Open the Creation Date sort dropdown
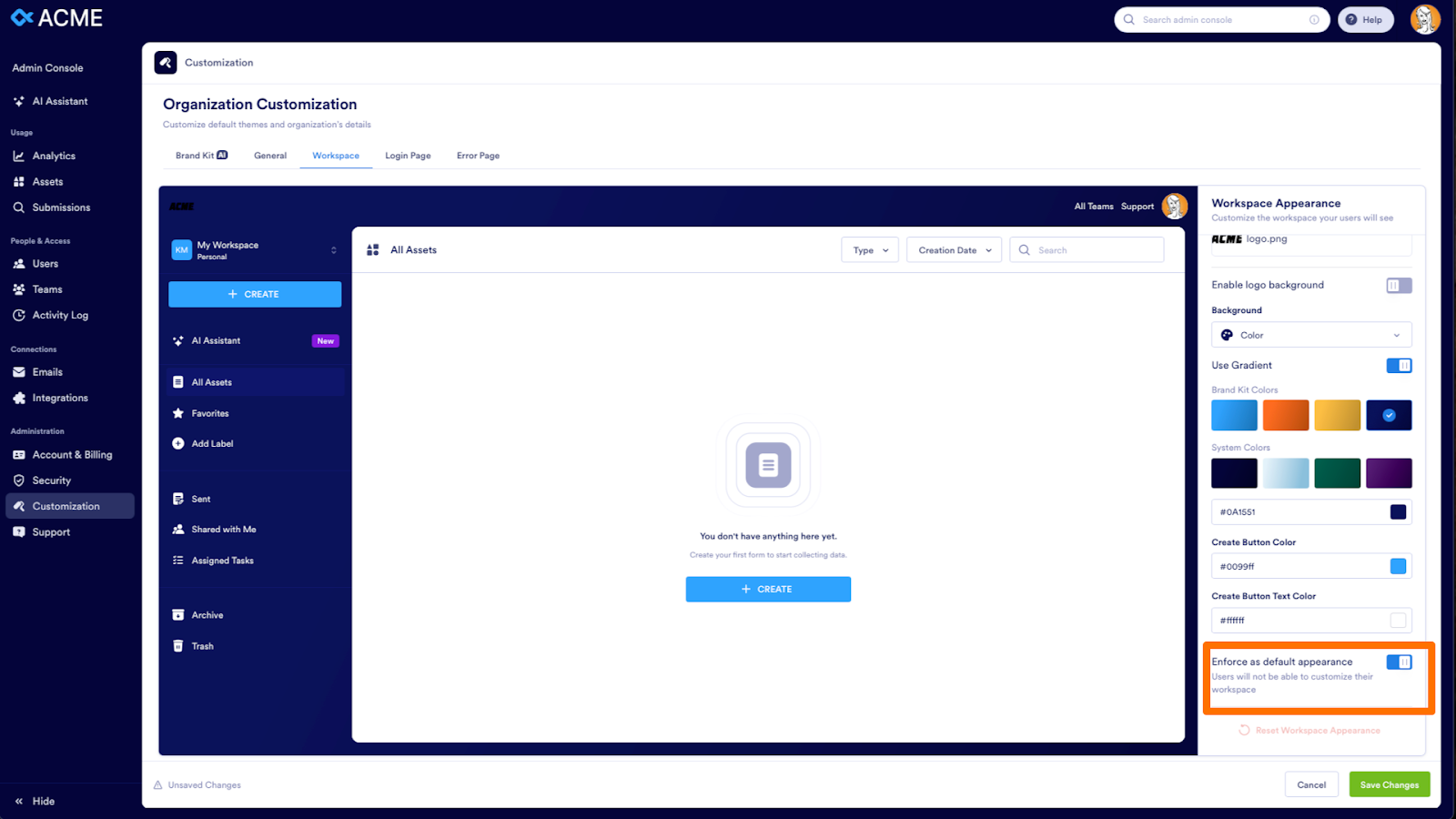 click(953, 249)
